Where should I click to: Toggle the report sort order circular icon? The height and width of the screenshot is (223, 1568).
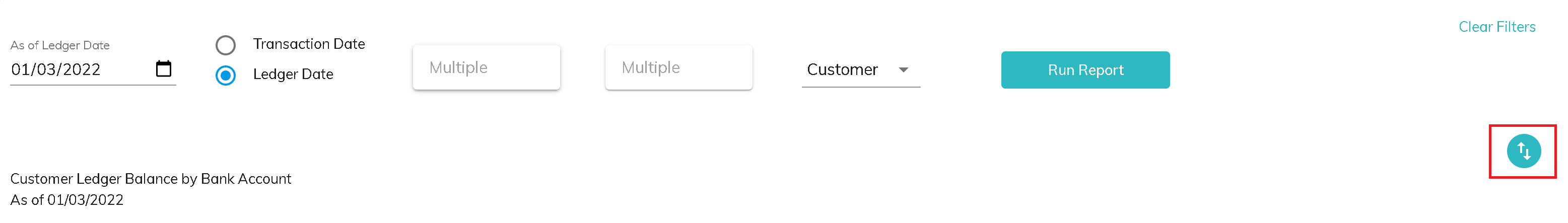point(1523,151)
